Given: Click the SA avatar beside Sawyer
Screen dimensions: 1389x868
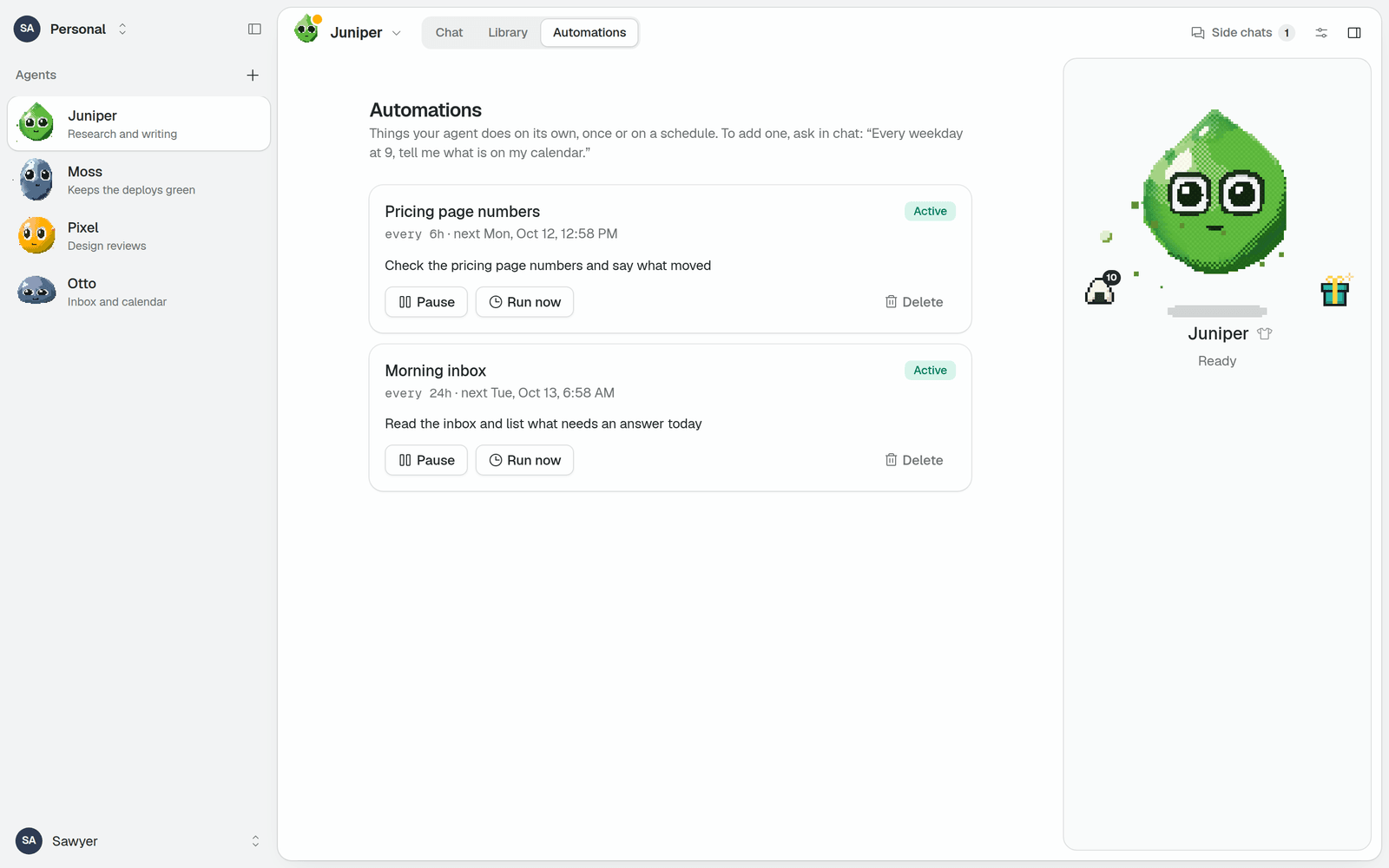Looking at the screenshot, I should (x=29, y=840).
